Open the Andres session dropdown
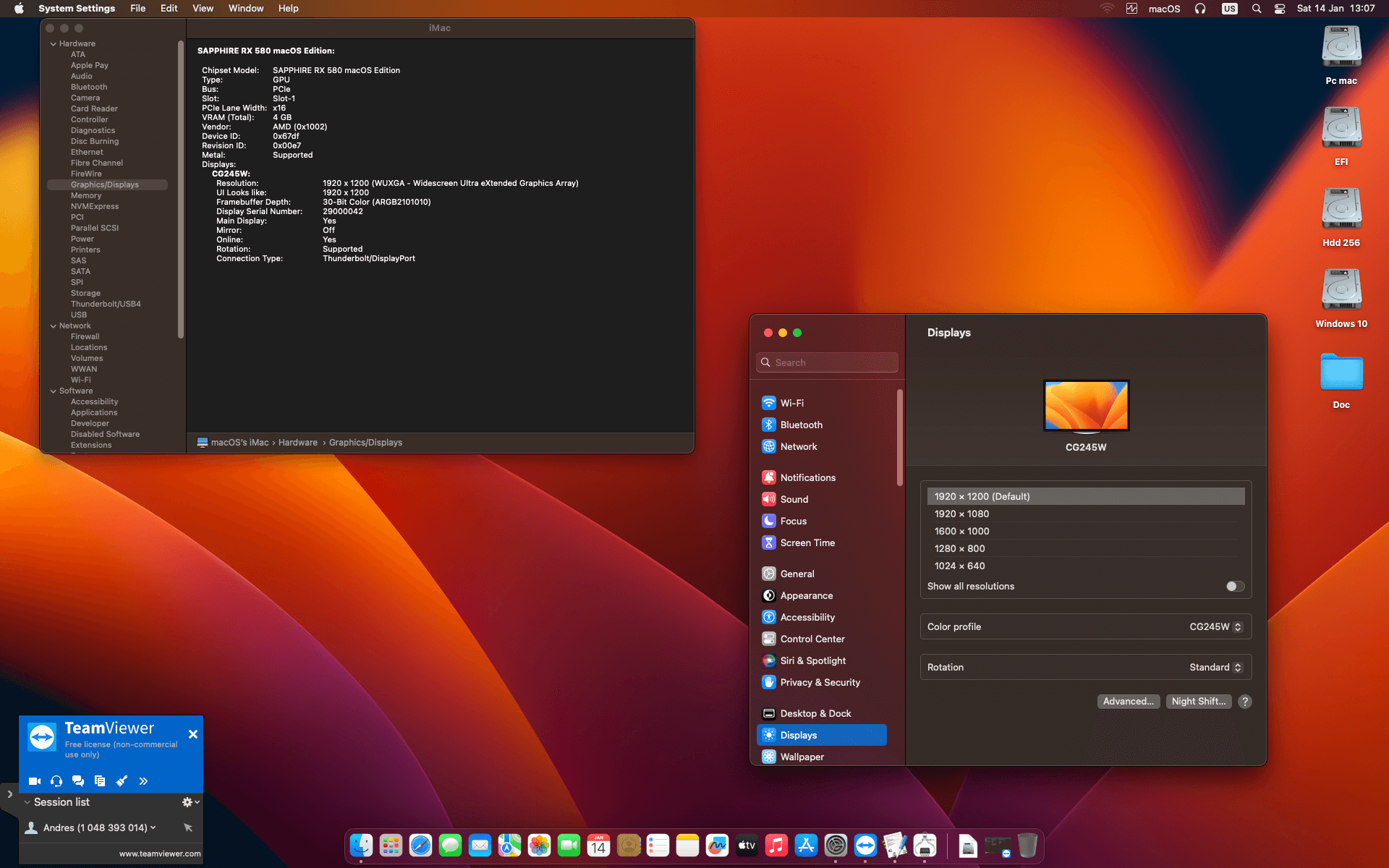The image size is (1389, 868). [153, 827]
